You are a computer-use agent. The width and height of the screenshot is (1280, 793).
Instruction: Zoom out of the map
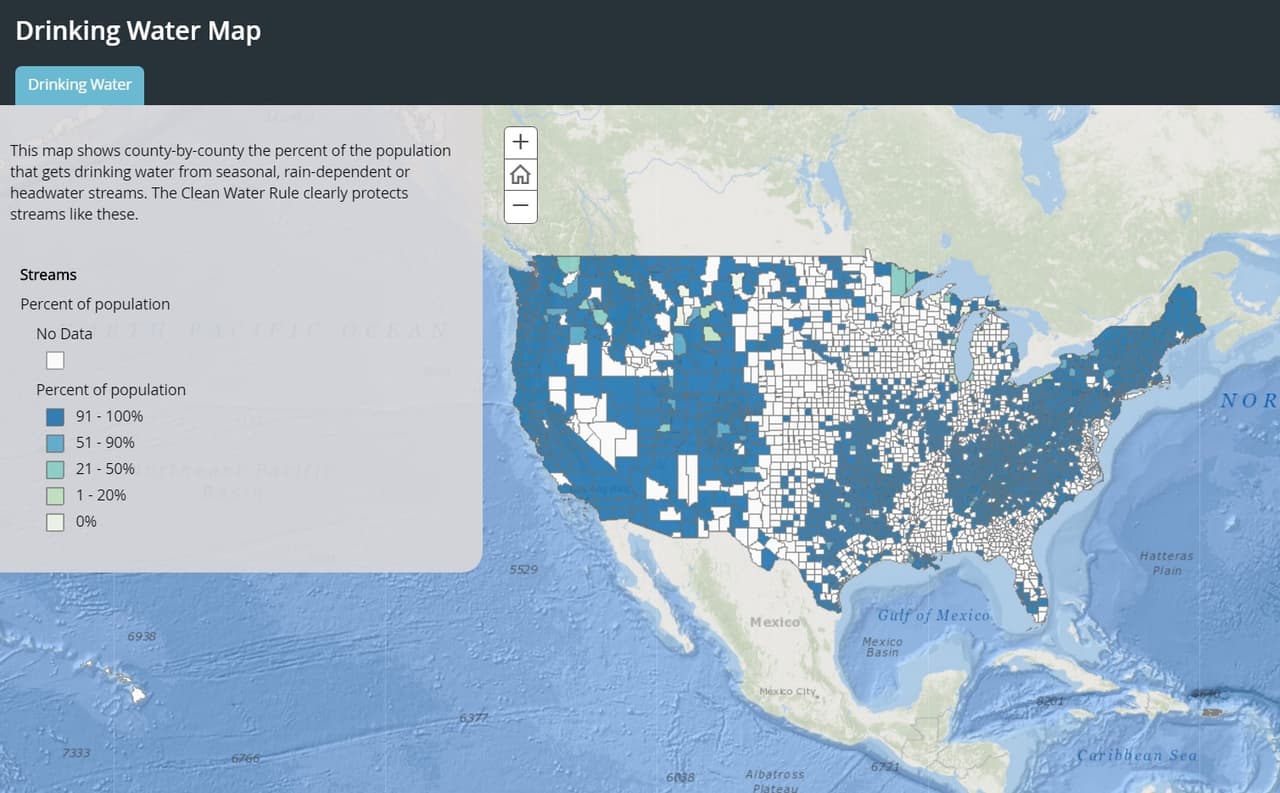click(x=520, y=206)
